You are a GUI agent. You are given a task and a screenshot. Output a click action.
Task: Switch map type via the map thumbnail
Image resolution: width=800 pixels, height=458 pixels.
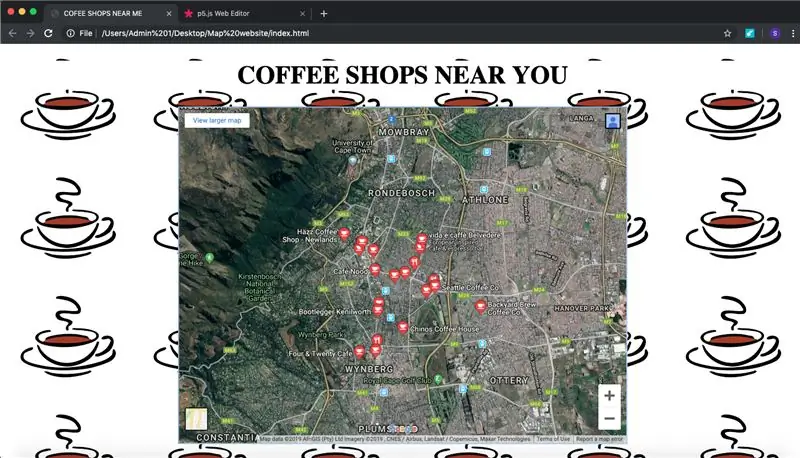(x=196, y=419)
